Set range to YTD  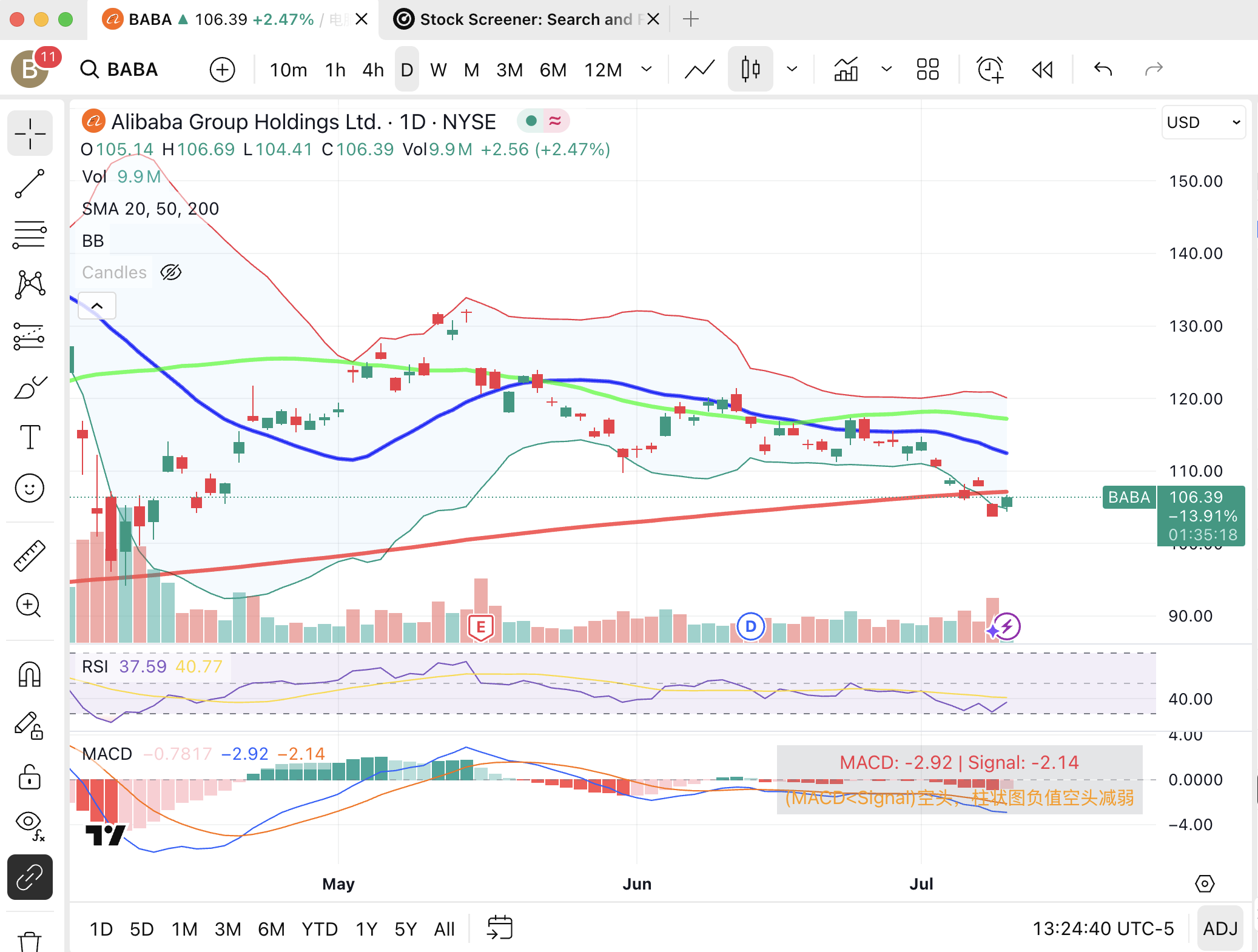pyautogui.click(x=319, y=929)
